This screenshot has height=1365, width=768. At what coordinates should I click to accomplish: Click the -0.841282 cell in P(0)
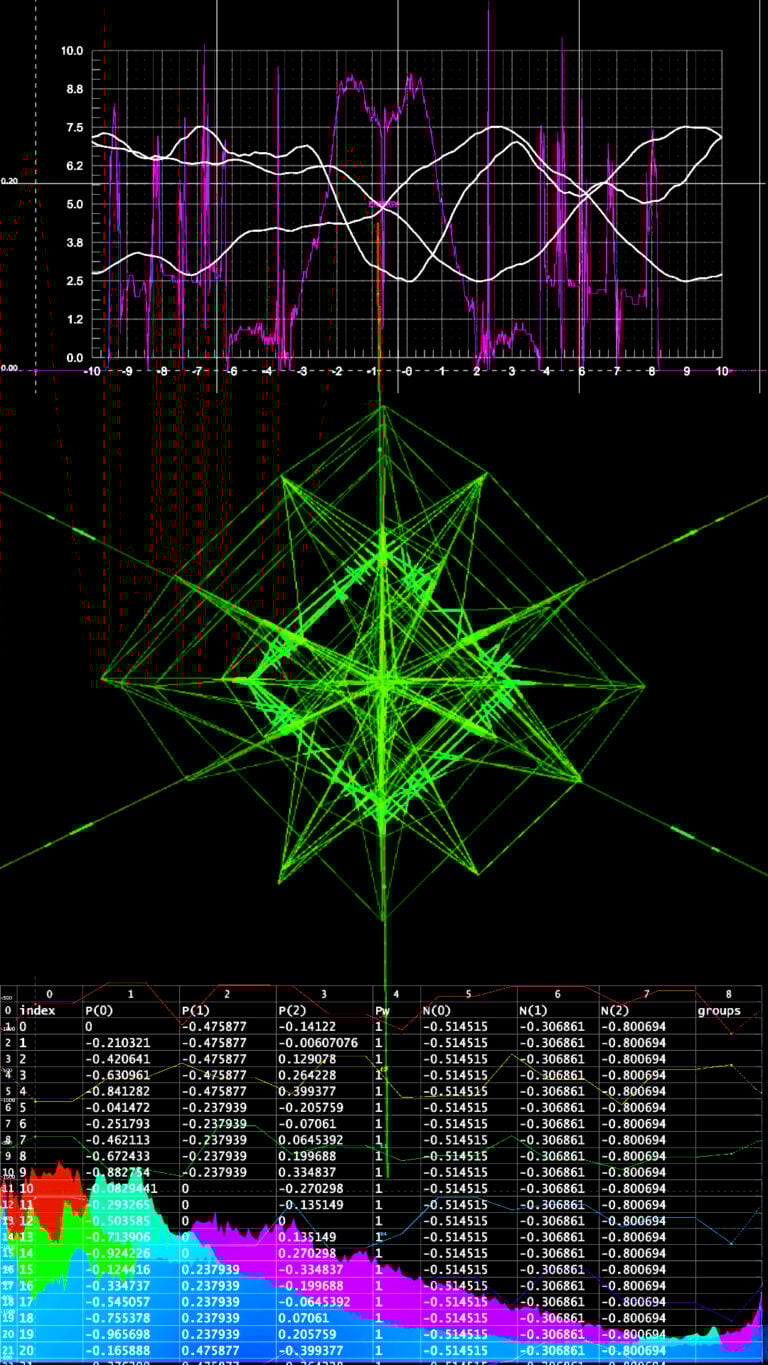[117, 1091]
